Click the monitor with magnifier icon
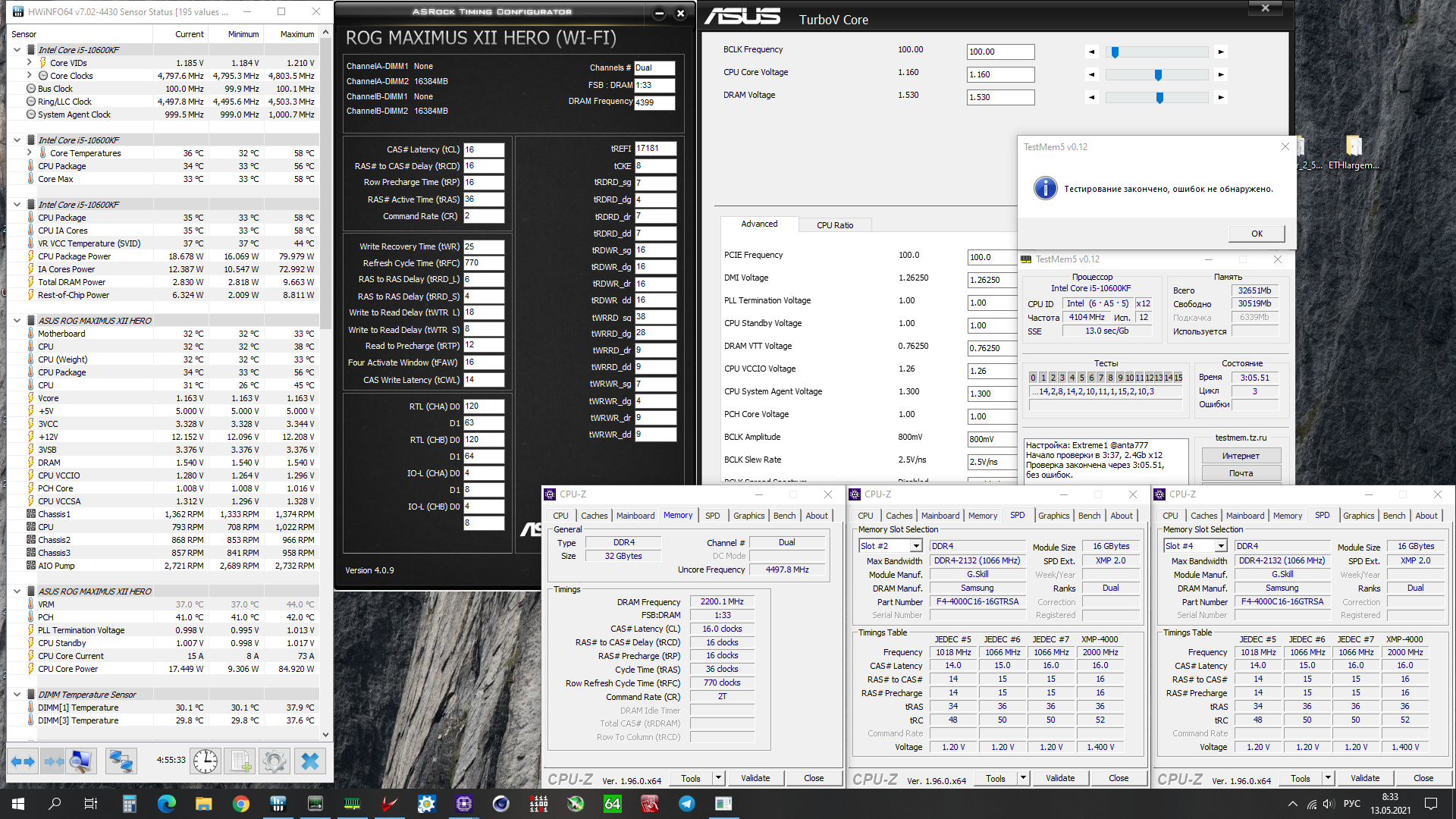1456x819 pixels. click(81, 761)
